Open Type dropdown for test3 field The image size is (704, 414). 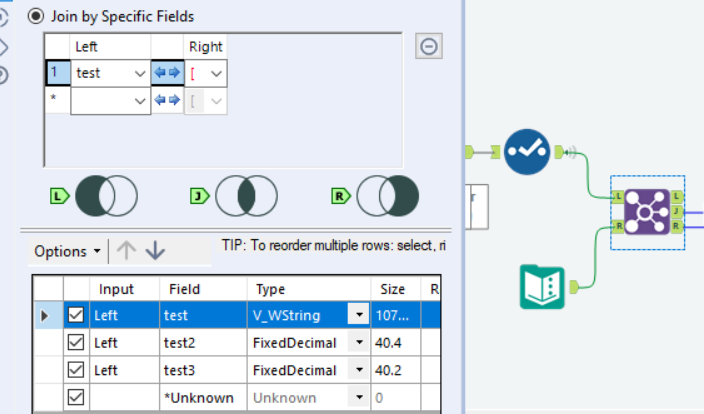359,370
